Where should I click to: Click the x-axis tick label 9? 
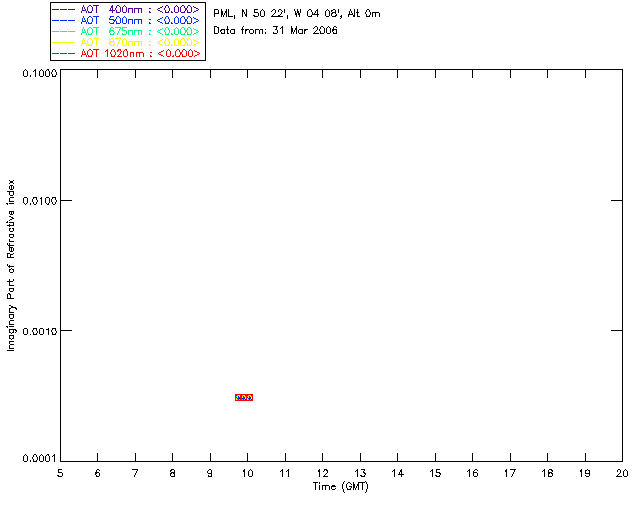[210, 473]
